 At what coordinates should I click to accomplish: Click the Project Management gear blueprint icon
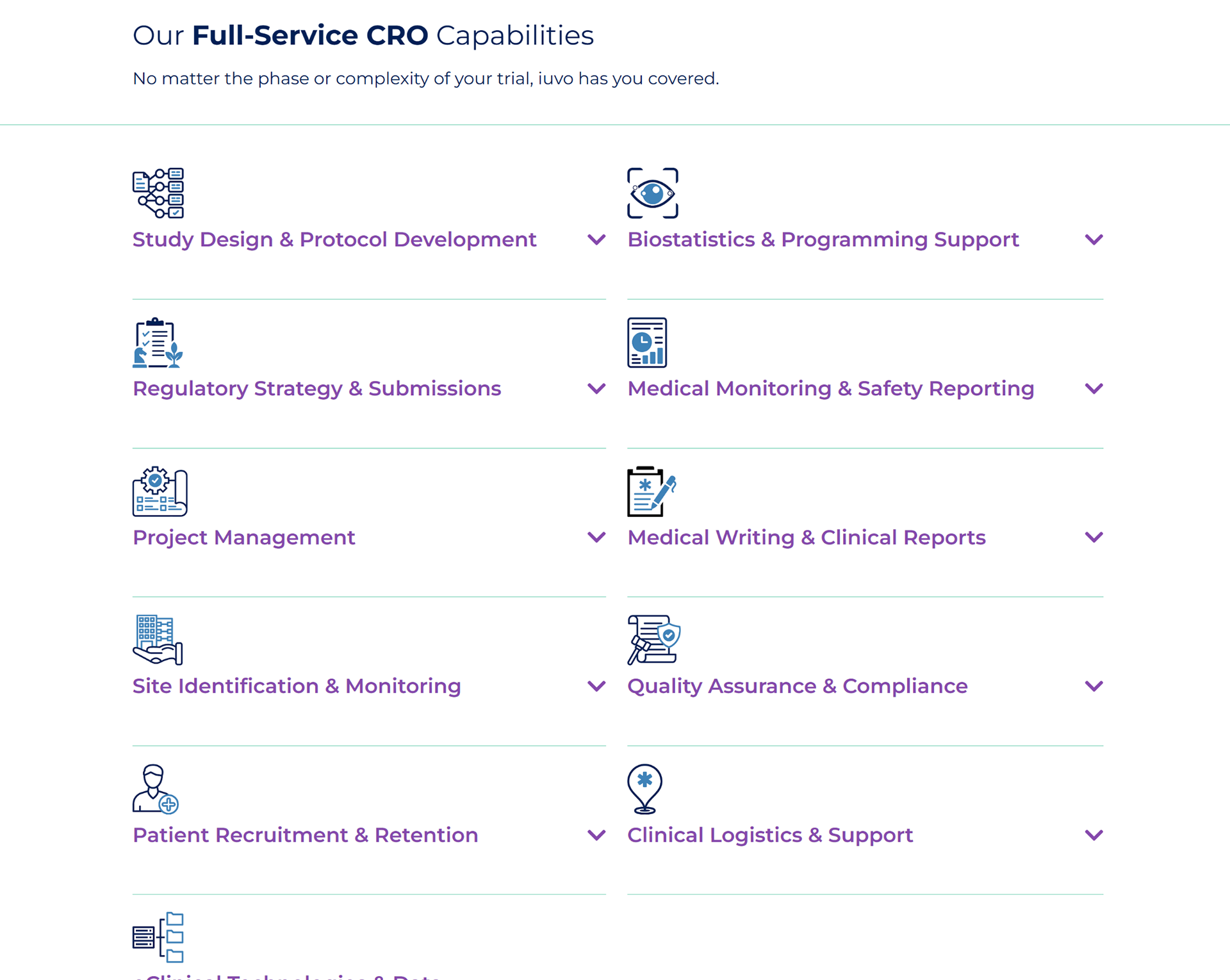[x=160, y=491]
